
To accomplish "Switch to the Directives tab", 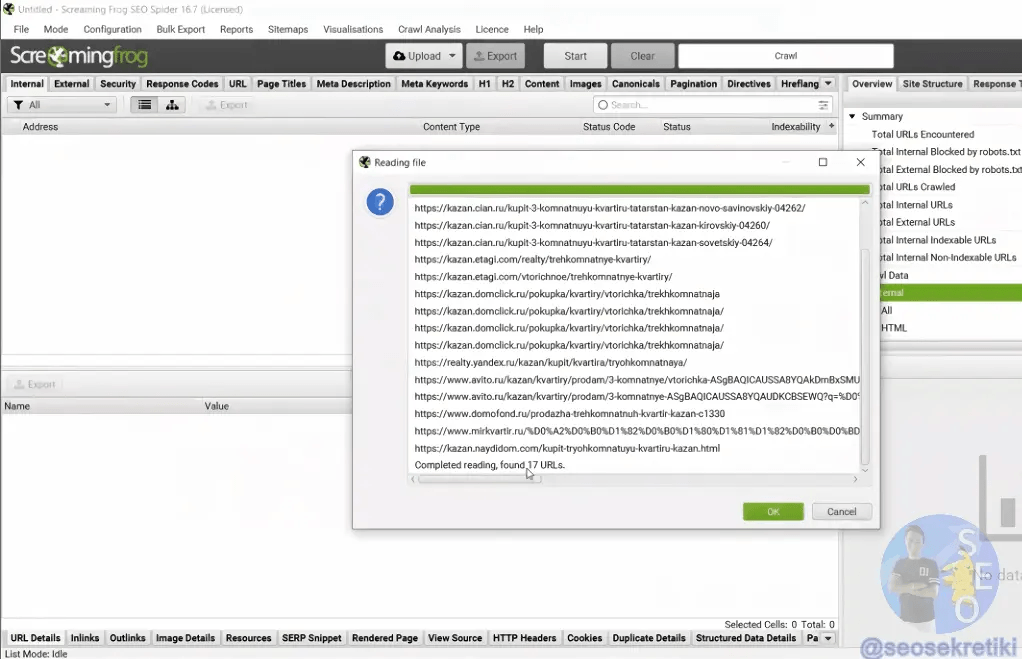I will 749,84.
